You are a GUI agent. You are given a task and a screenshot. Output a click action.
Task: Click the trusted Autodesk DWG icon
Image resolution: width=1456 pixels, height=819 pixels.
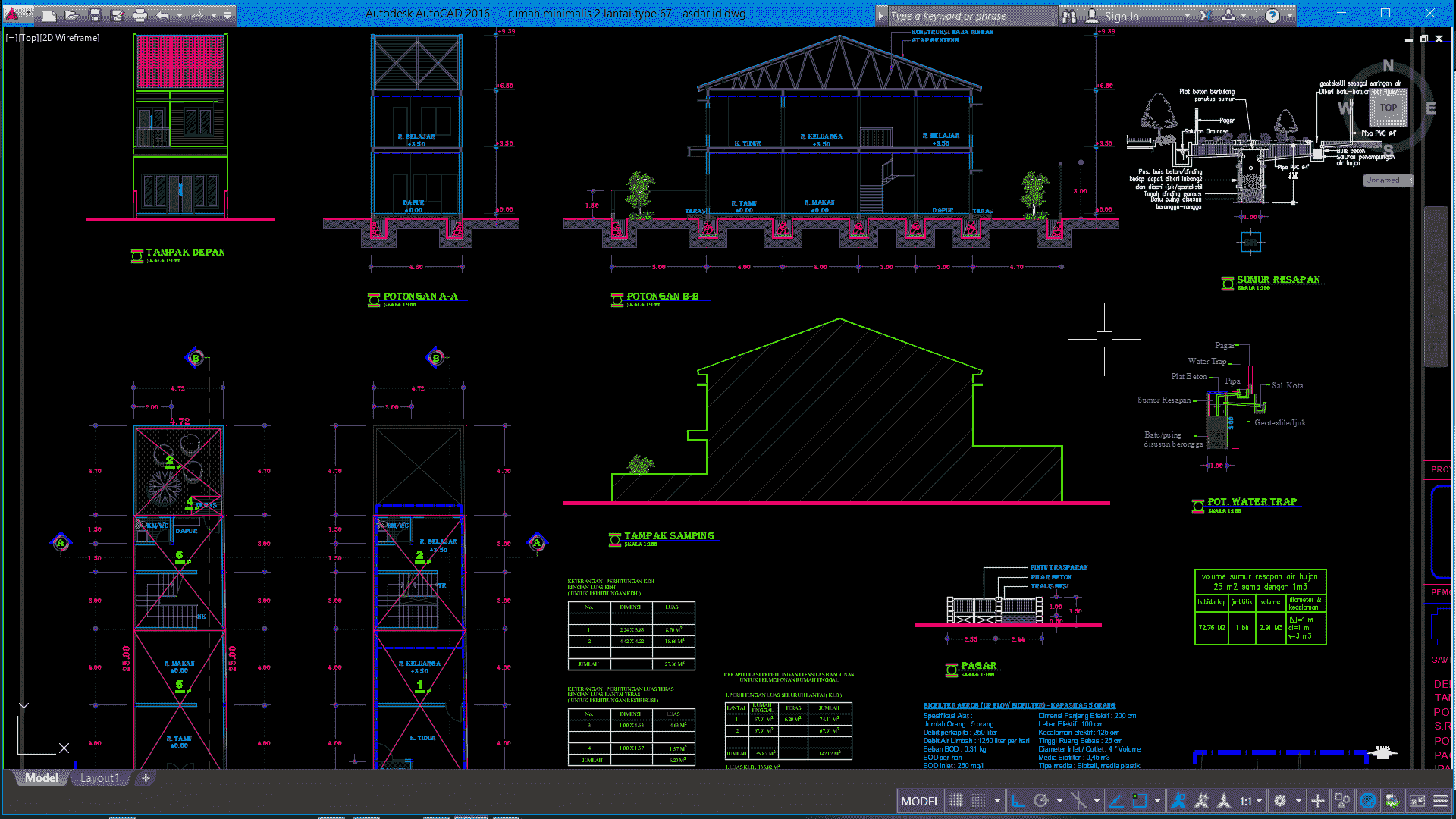pyautogui.click(x=1392, y=801)
